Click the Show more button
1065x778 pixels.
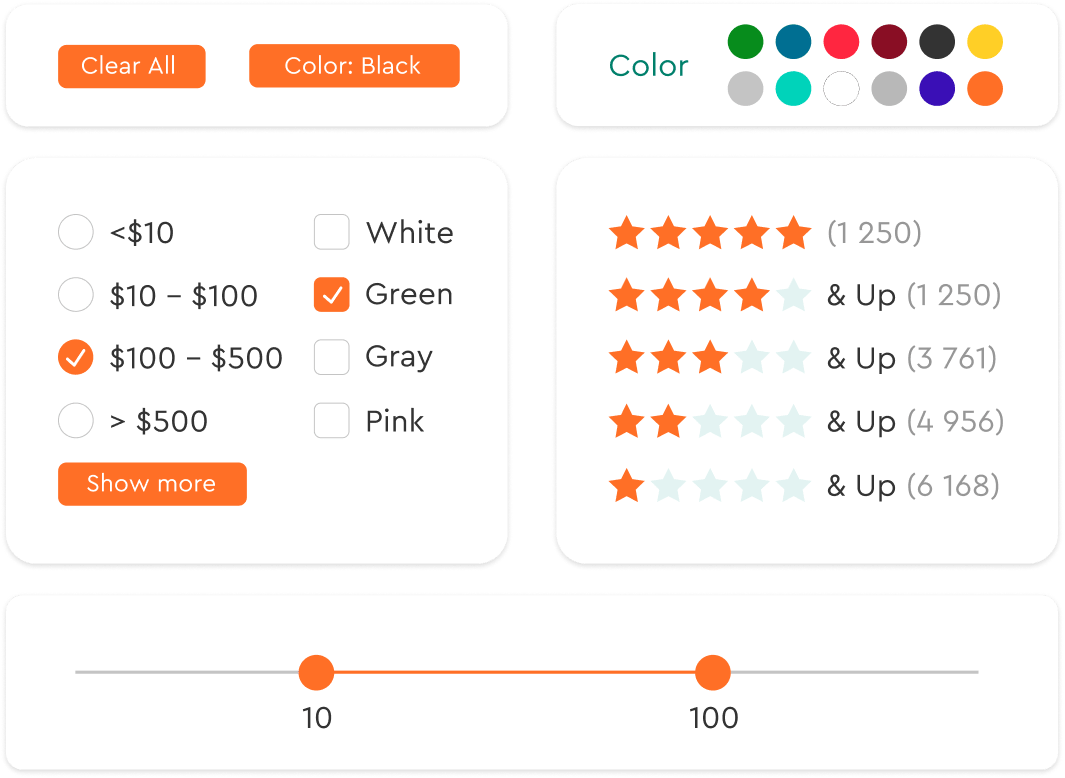(152, 484)
